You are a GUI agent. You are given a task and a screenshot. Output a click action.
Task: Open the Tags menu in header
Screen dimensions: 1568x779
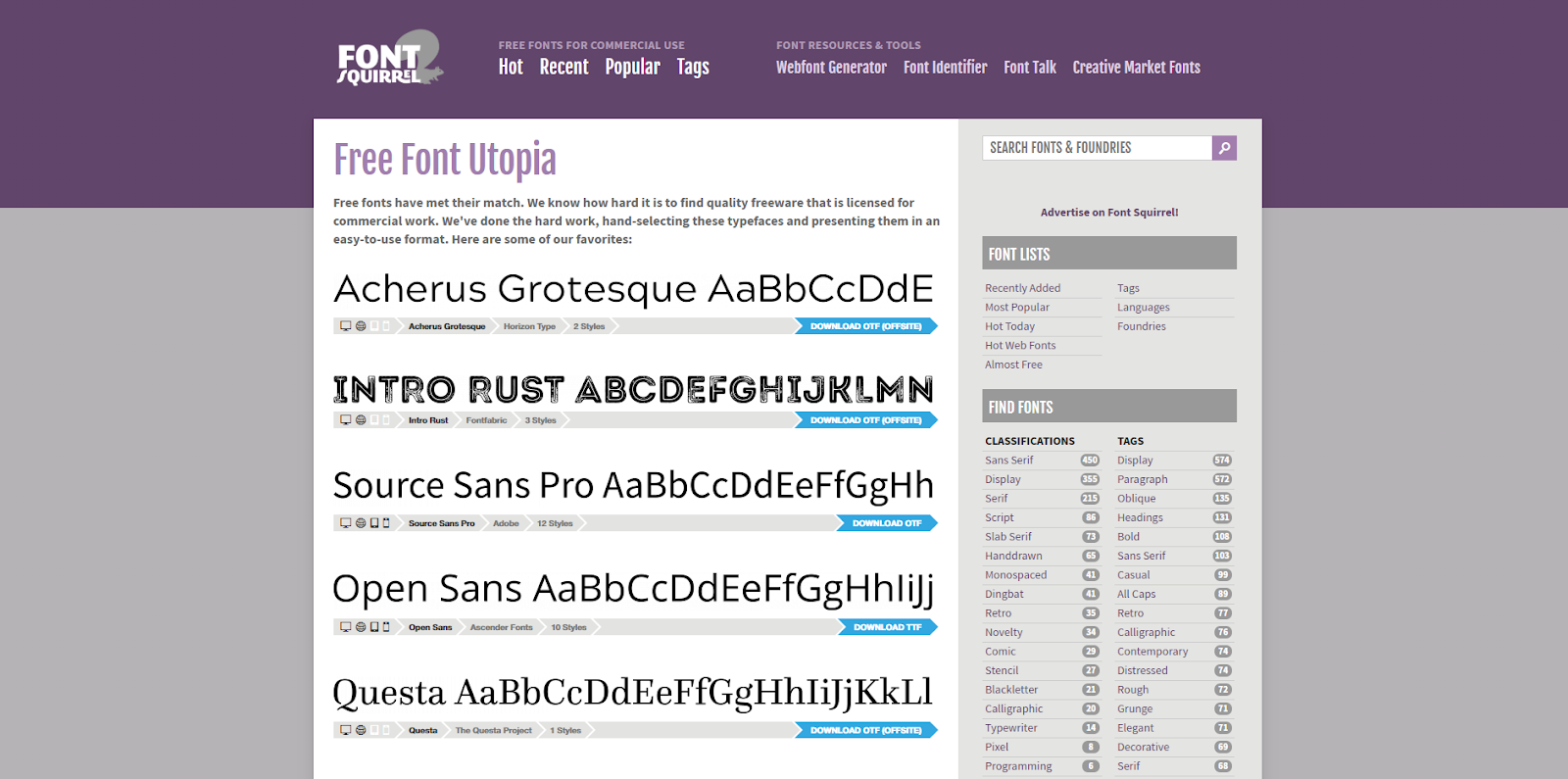tap(693, 68)
